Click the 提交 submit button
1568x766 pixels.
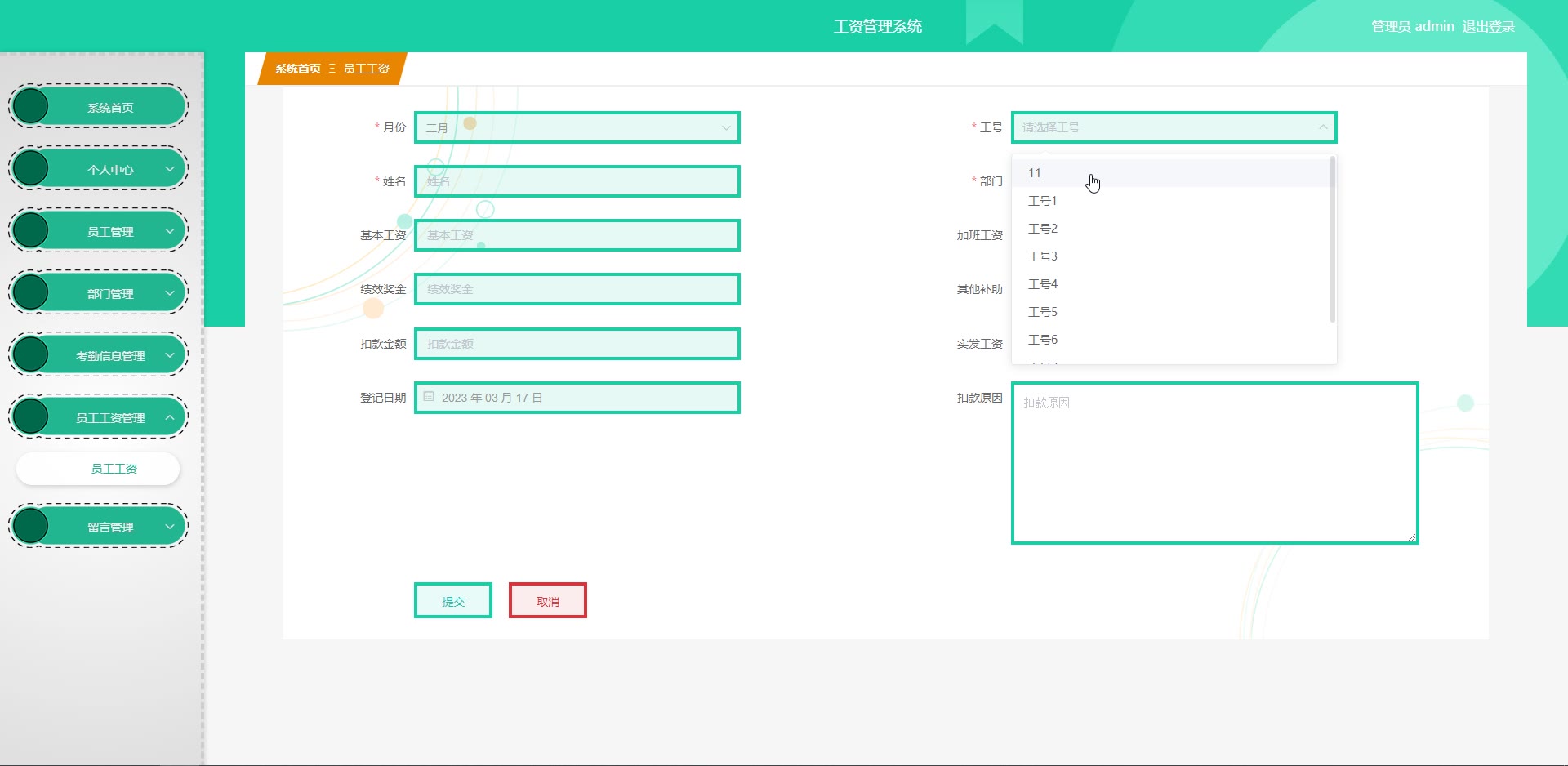453,601
